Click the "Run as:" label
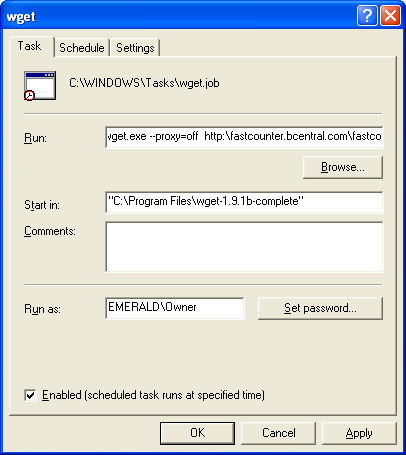This screenshot has height=455, width=406. tap(42, 309)
